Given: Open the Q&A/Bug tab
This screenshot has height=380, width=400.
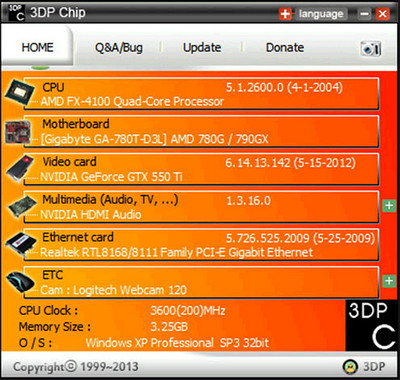Looking at the screenshot, I should coord(119,48).
